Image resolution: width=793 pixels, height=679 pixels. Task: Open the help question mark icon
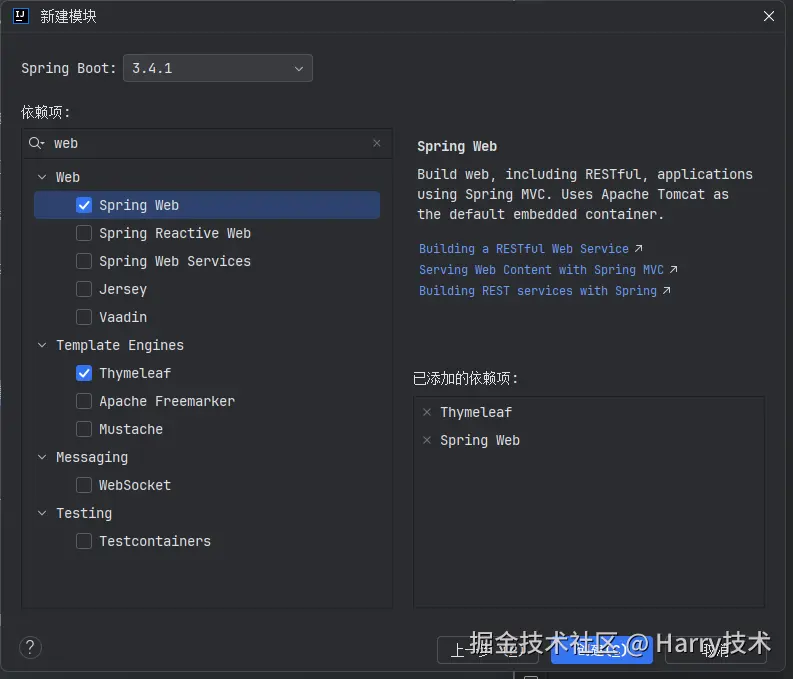(x=30, y=647)
